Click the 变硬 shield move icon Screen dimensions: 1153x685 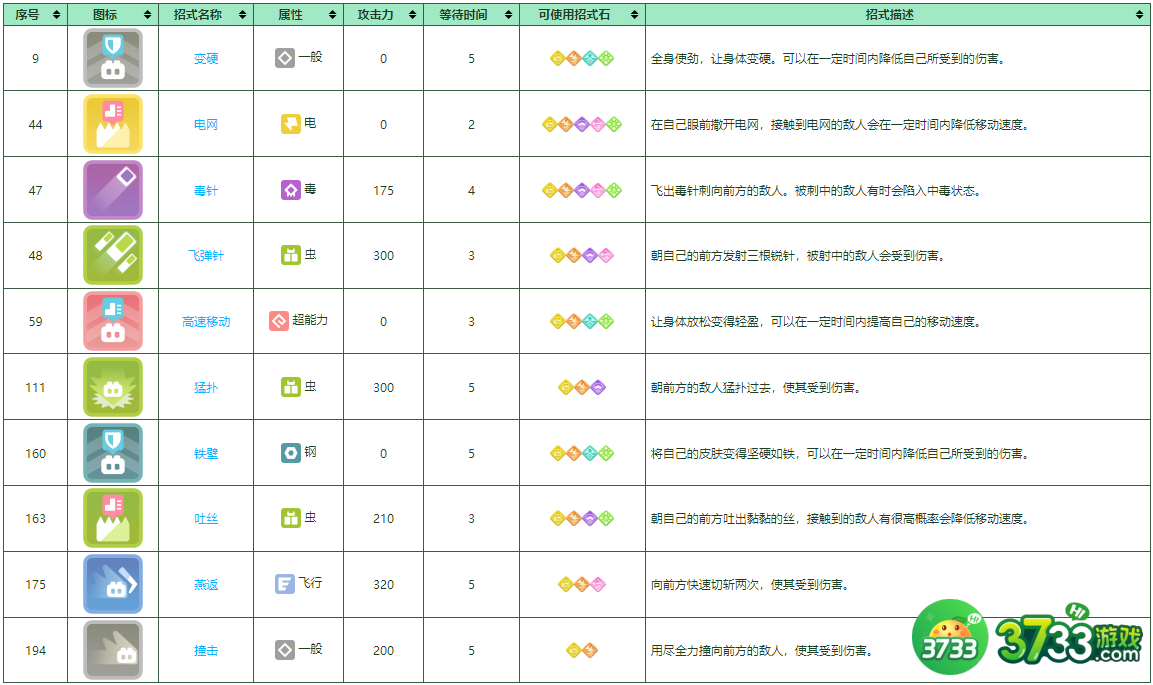(108, 58)
